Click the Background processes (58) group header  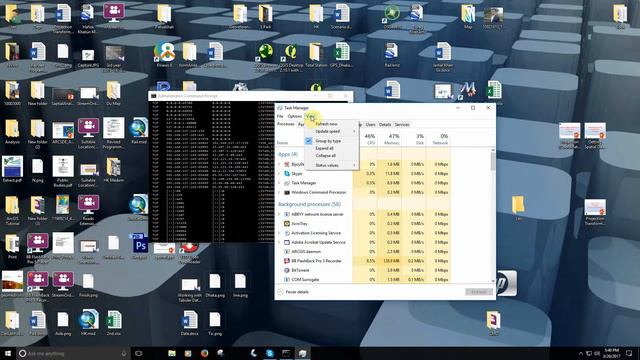pyautogui.click(x=309, y=204)
